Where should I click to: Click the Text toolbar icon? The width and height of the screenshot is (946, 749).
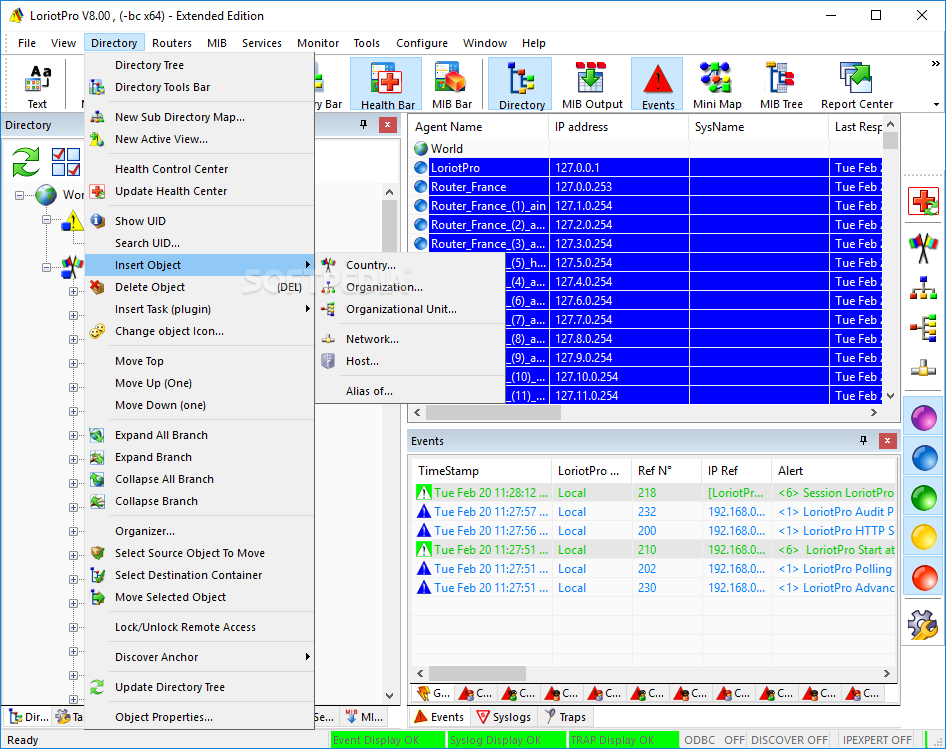click(37, 85)
